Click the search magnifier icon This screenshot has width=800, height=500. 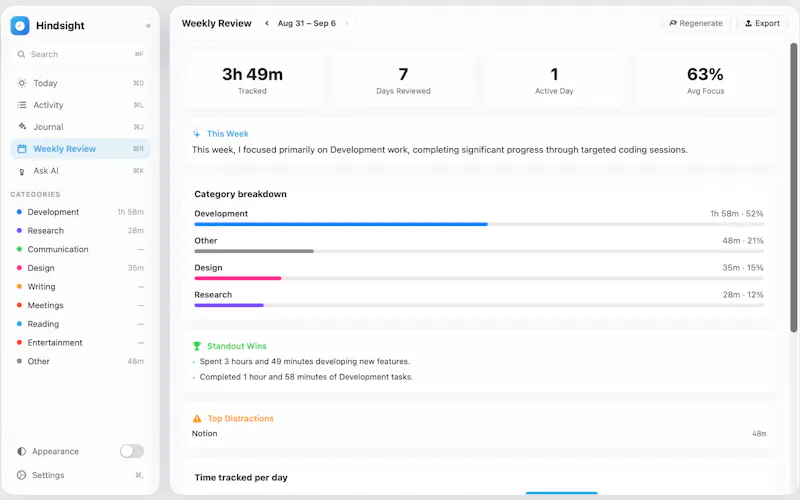click(x=21, y=54)
